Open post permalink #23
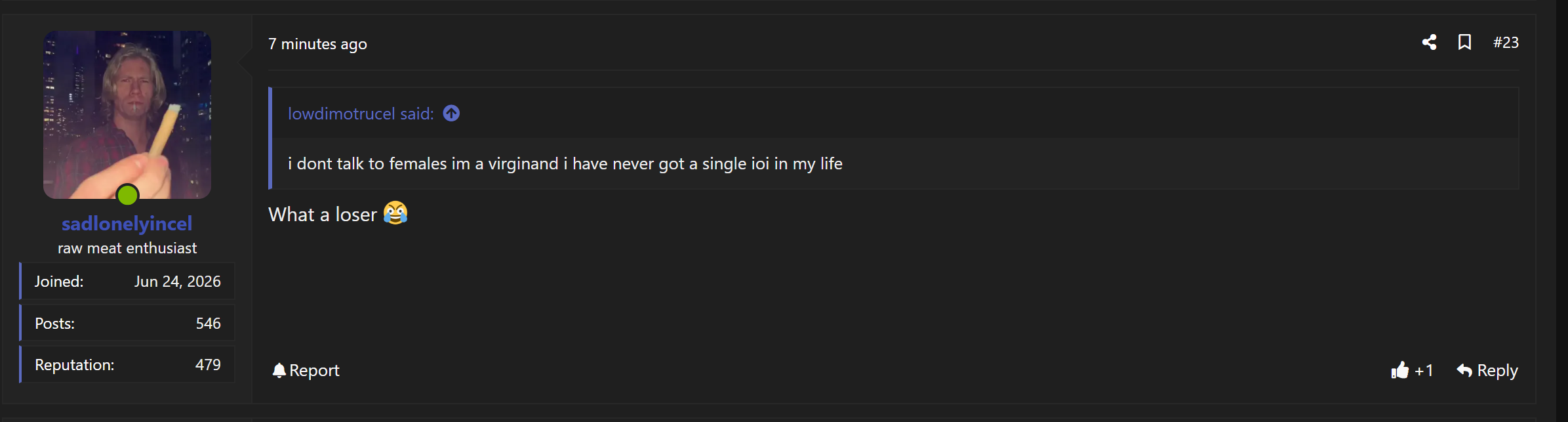Viewport: 1568px width, 422px height. 1506,43
